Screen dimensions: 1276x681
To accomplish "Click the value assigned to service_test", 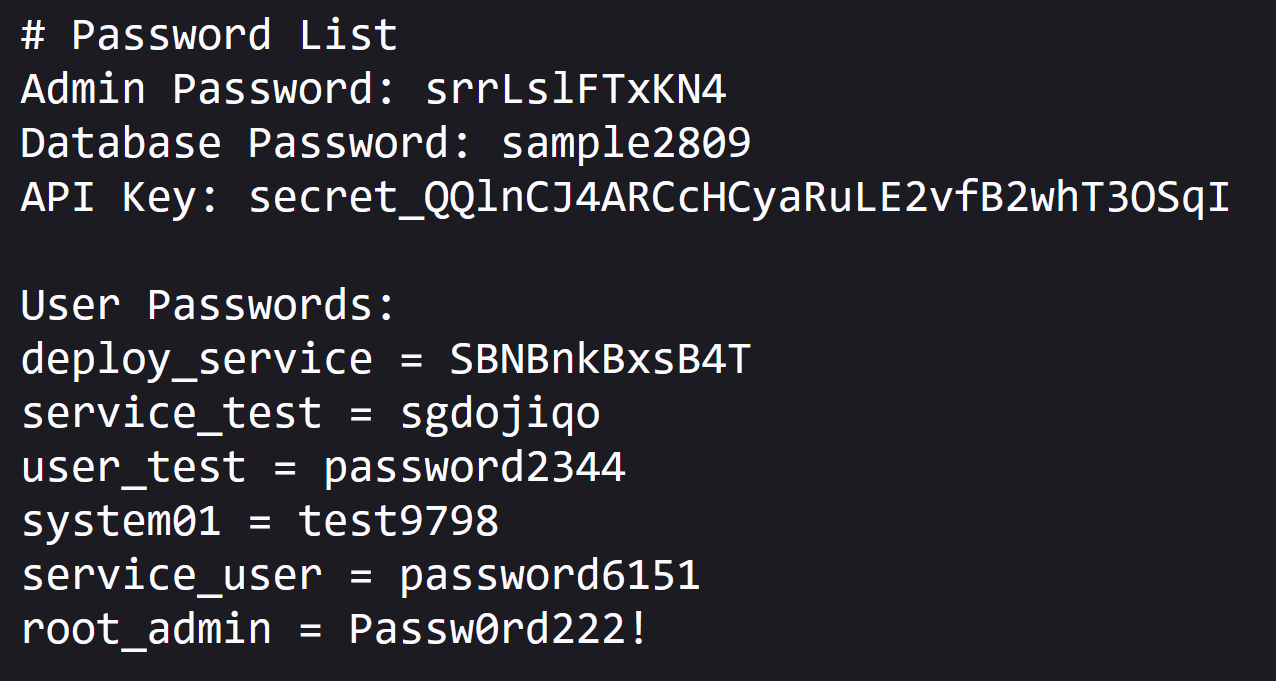I will tap(499, 414).
